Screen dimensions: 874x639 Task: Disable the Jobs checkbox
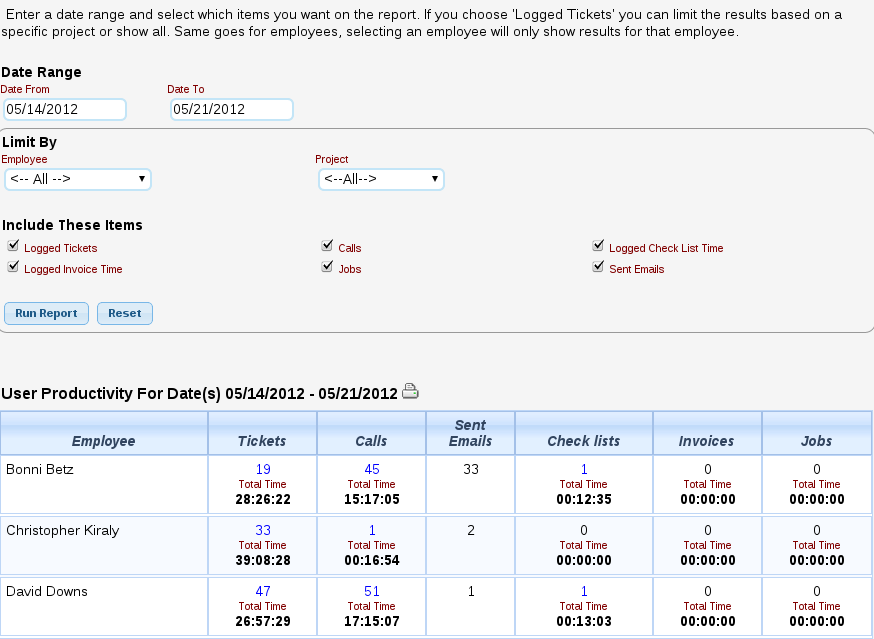pos(327,267)
